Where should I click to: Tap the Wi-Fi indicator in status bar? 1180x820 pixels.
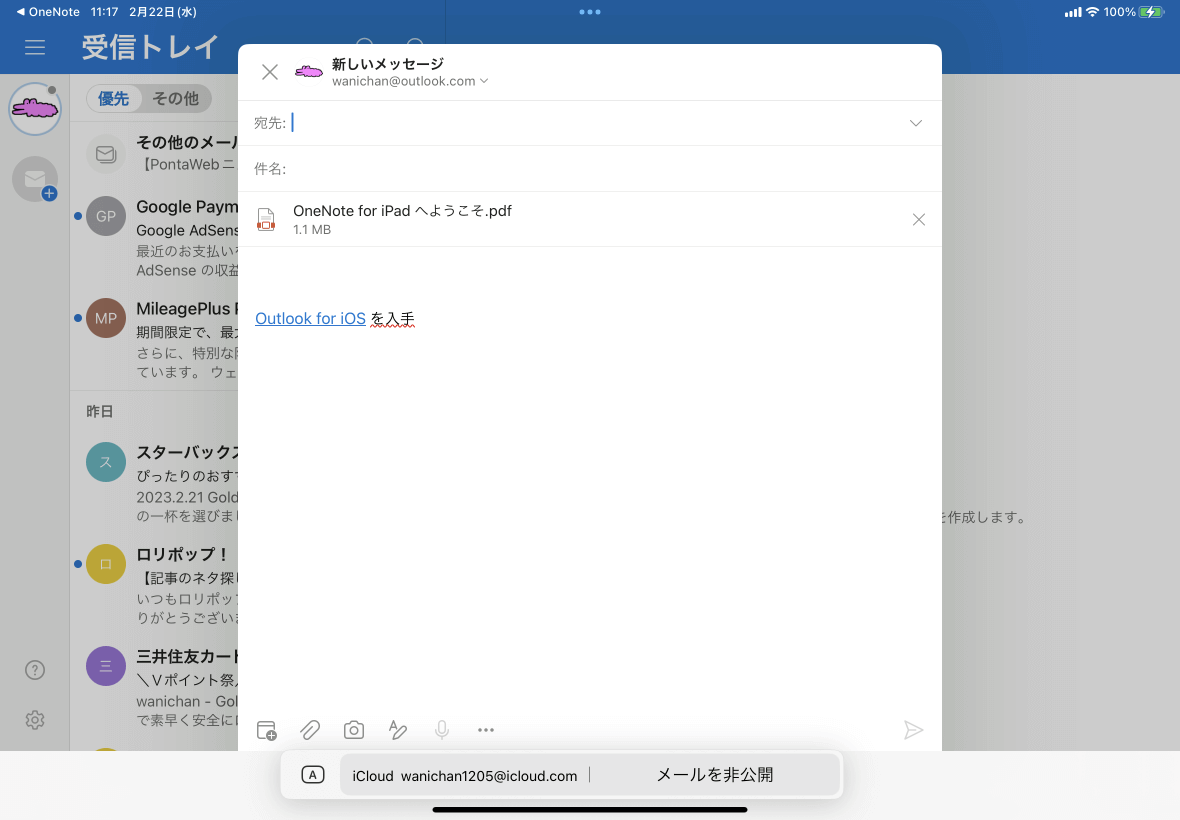pyautogui.click(x=1092, y=12)
